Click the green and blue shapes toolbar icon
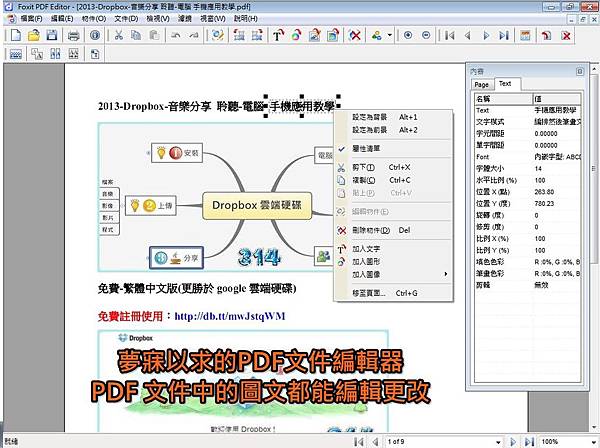Screen dimensions: 600x448 pyautogui.click(x=377, y=36)
